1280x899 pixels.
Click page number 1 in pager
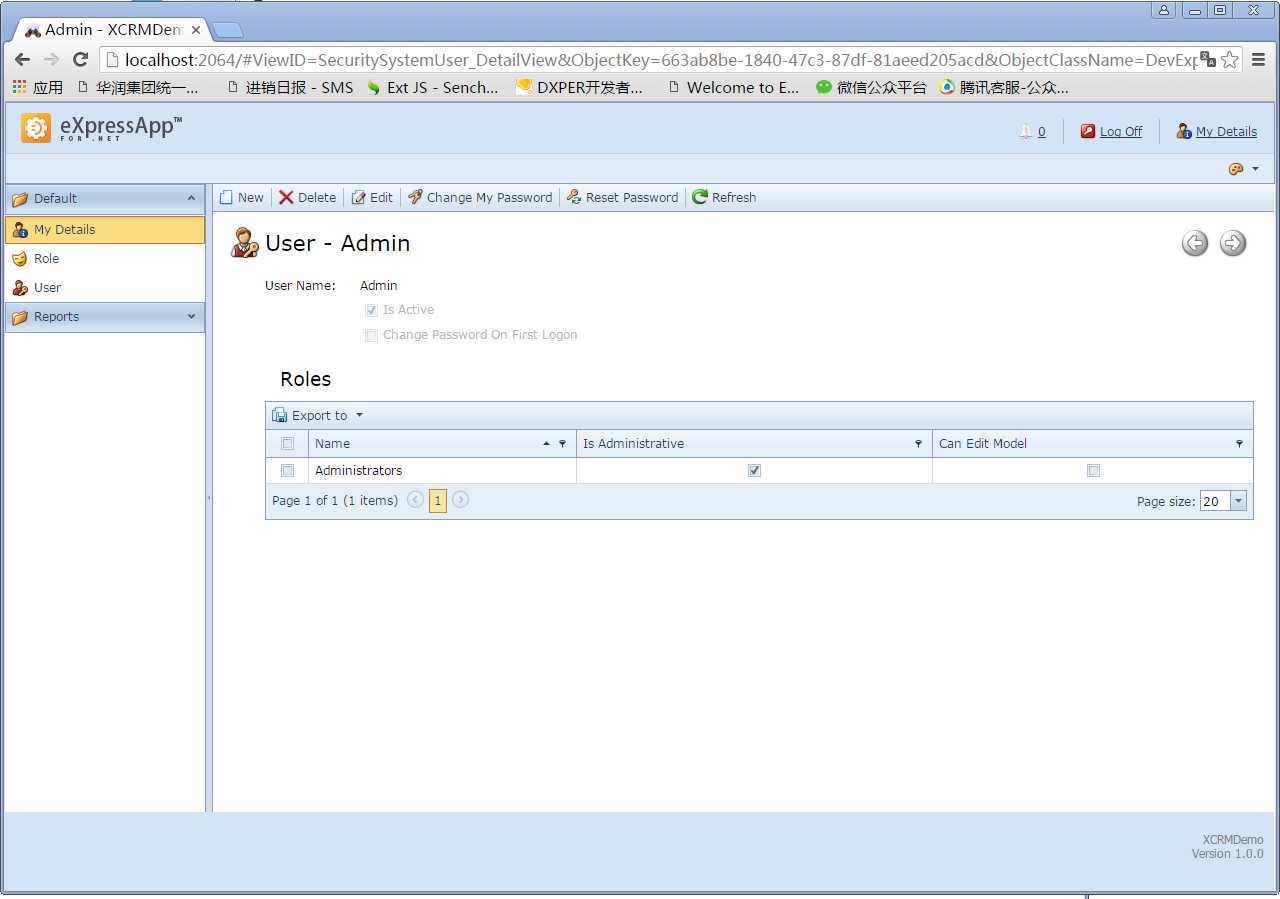tap(437, 501)
